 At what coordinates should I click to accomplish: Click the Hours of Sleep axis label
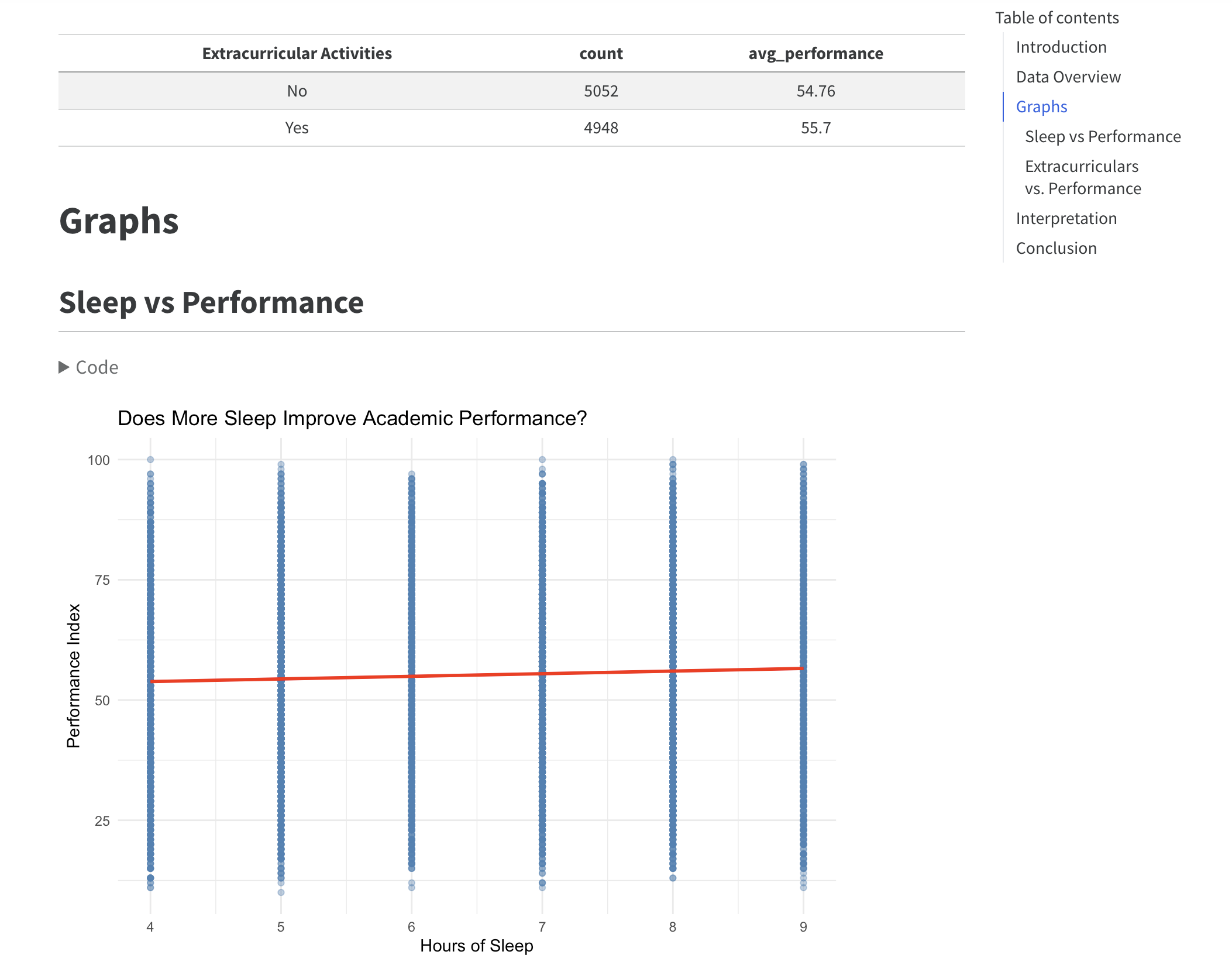476,946
